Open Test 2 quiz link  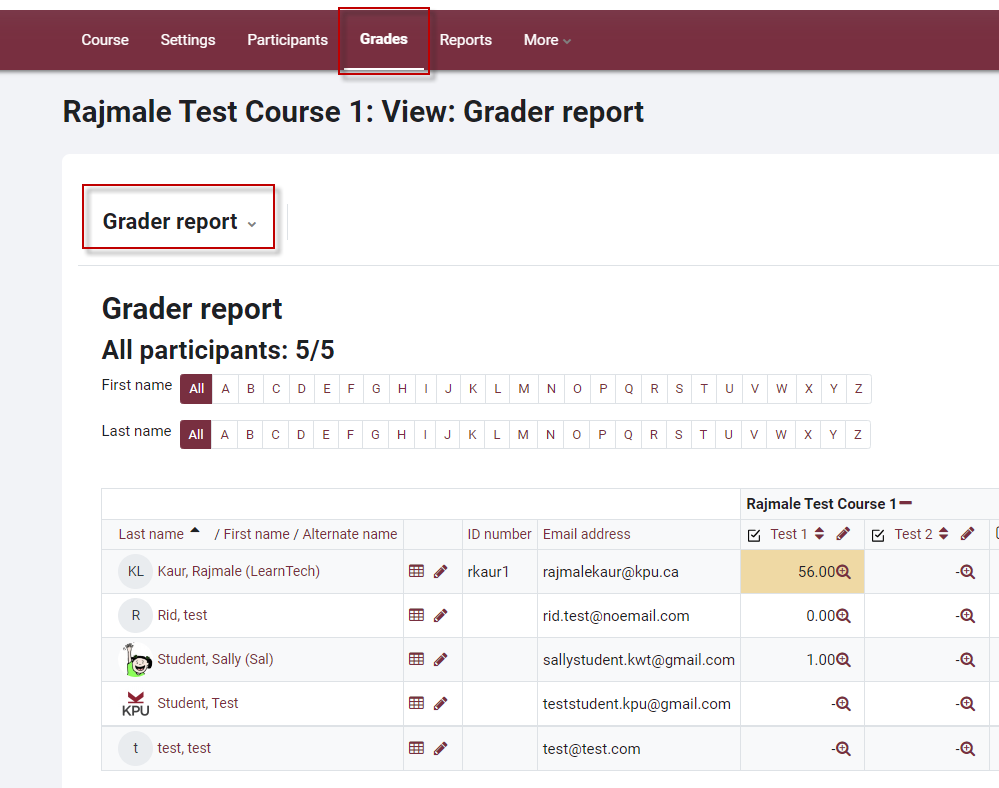[913, 534]
